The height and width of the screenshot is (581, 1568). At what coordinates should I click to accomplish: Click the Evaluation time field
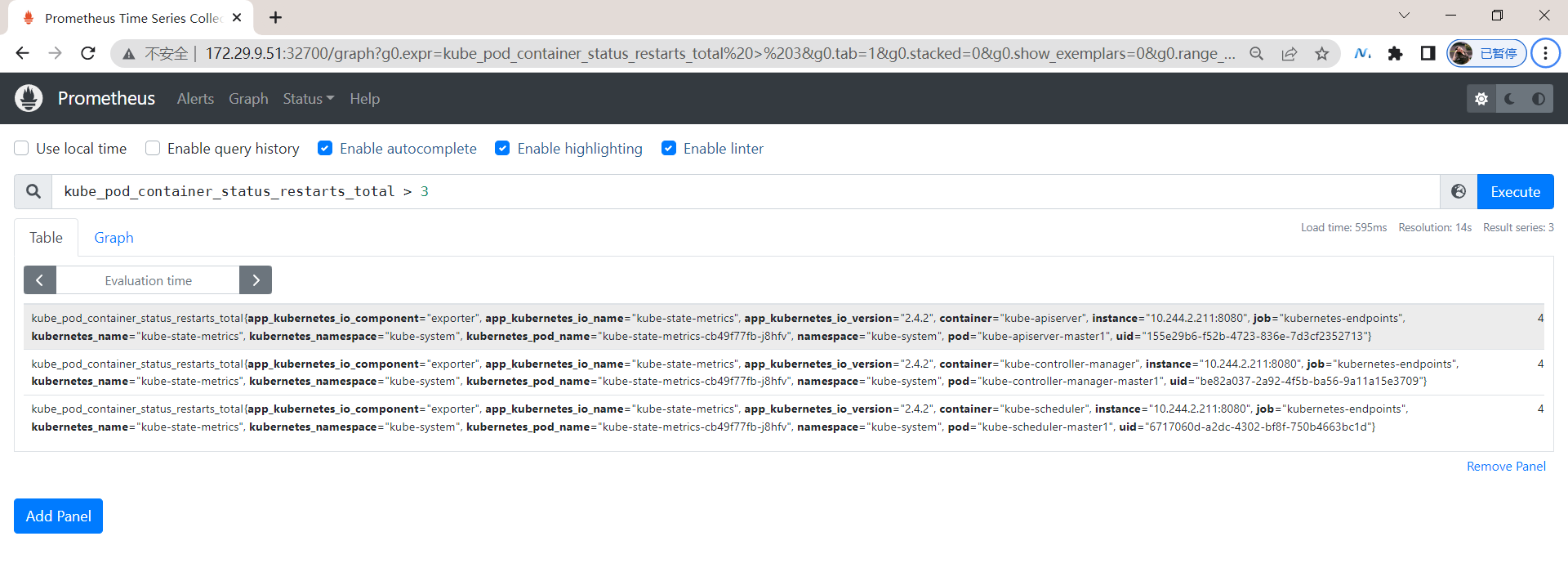(148, 280)
